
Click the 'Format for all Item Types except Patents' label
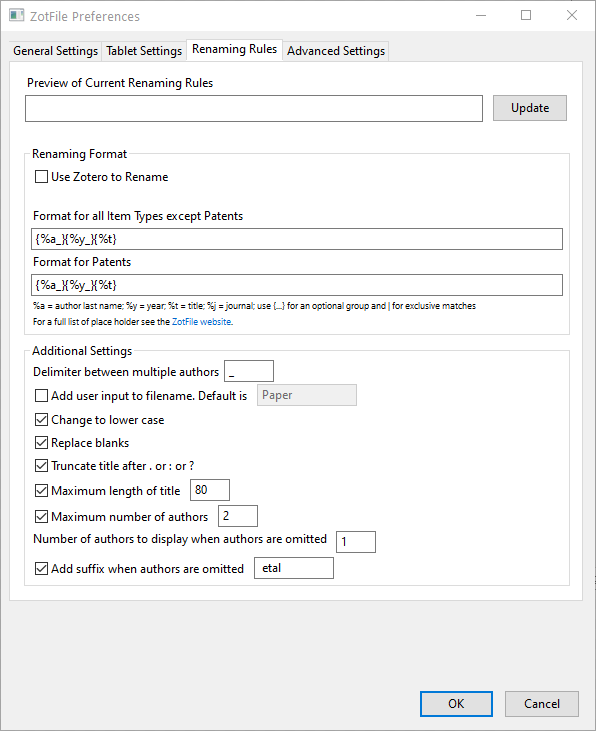coord(138,216)
